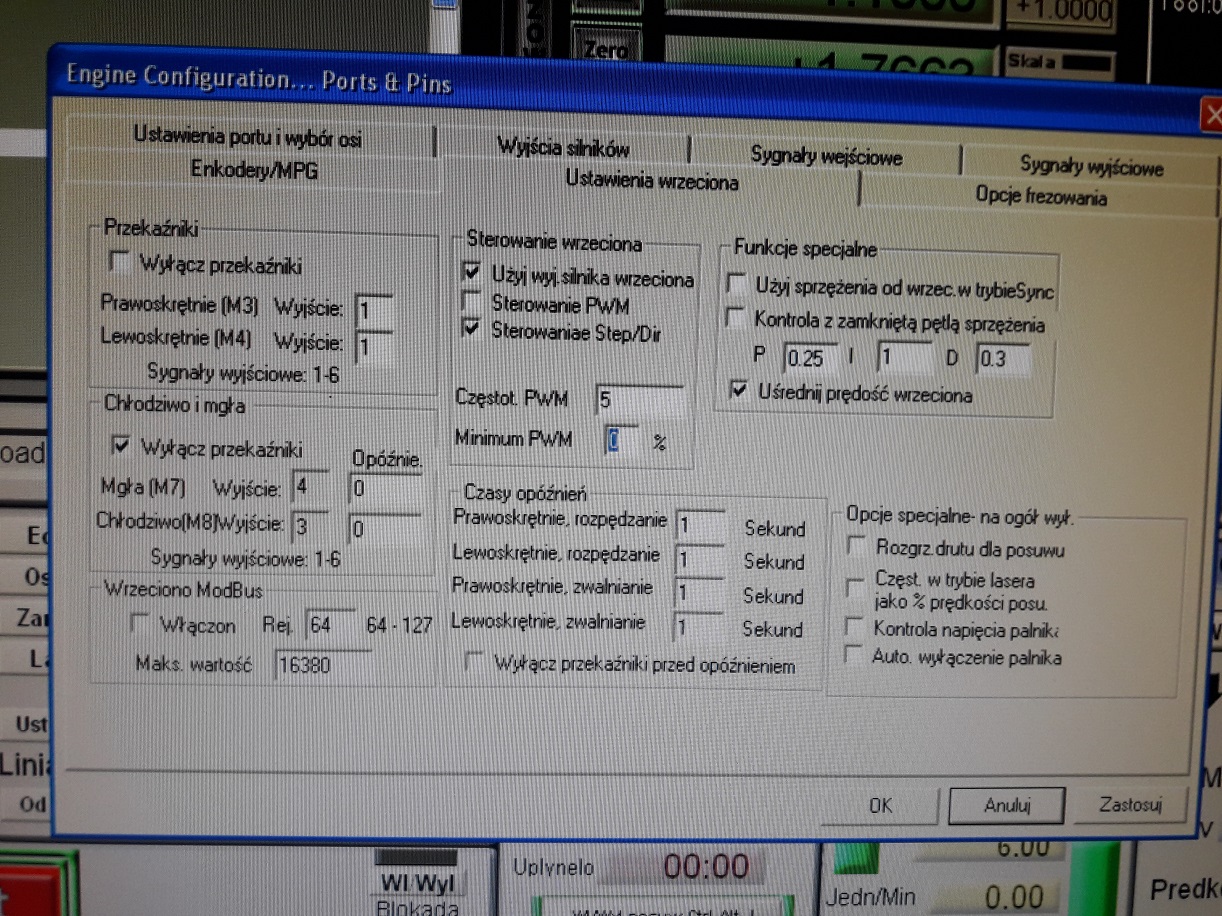
Task: Select the Ustawienia wrzeciona tab
Action: (x=652, y=181)
